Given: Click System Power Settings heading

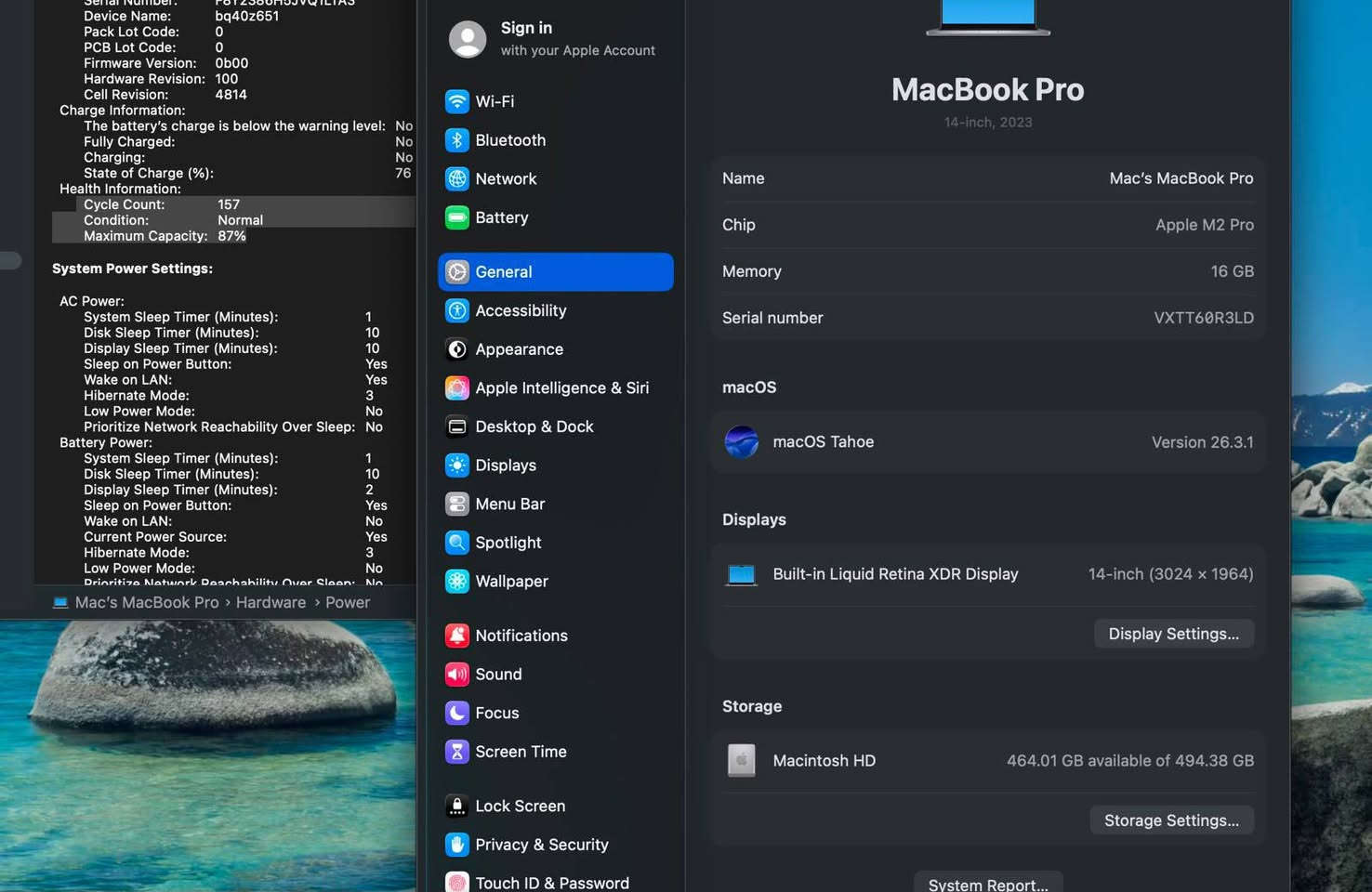Looking at the screenshot, I should tap(132, 269).
